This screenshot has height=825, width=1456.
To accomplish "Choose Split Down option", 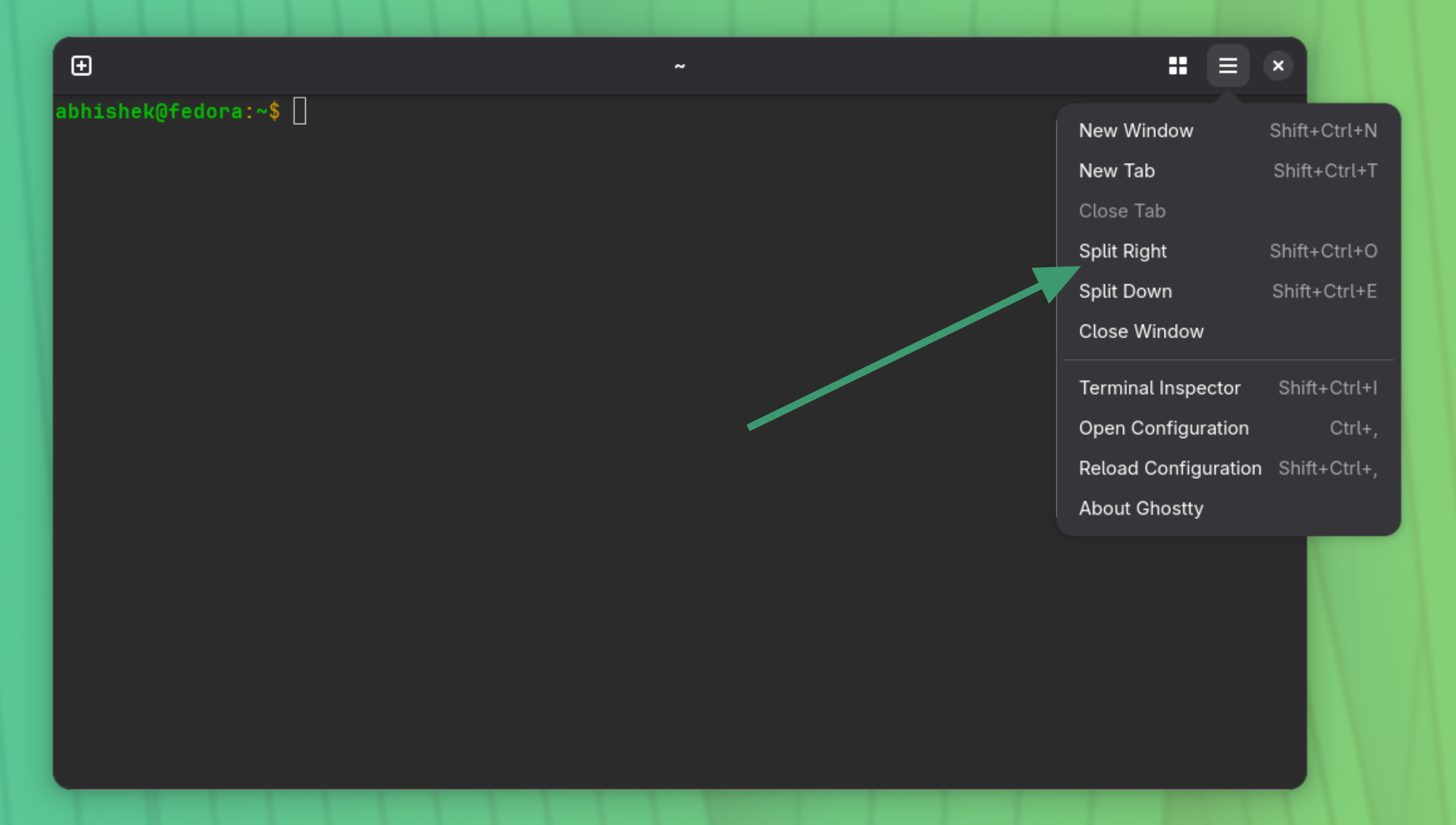I will 1125,291.
